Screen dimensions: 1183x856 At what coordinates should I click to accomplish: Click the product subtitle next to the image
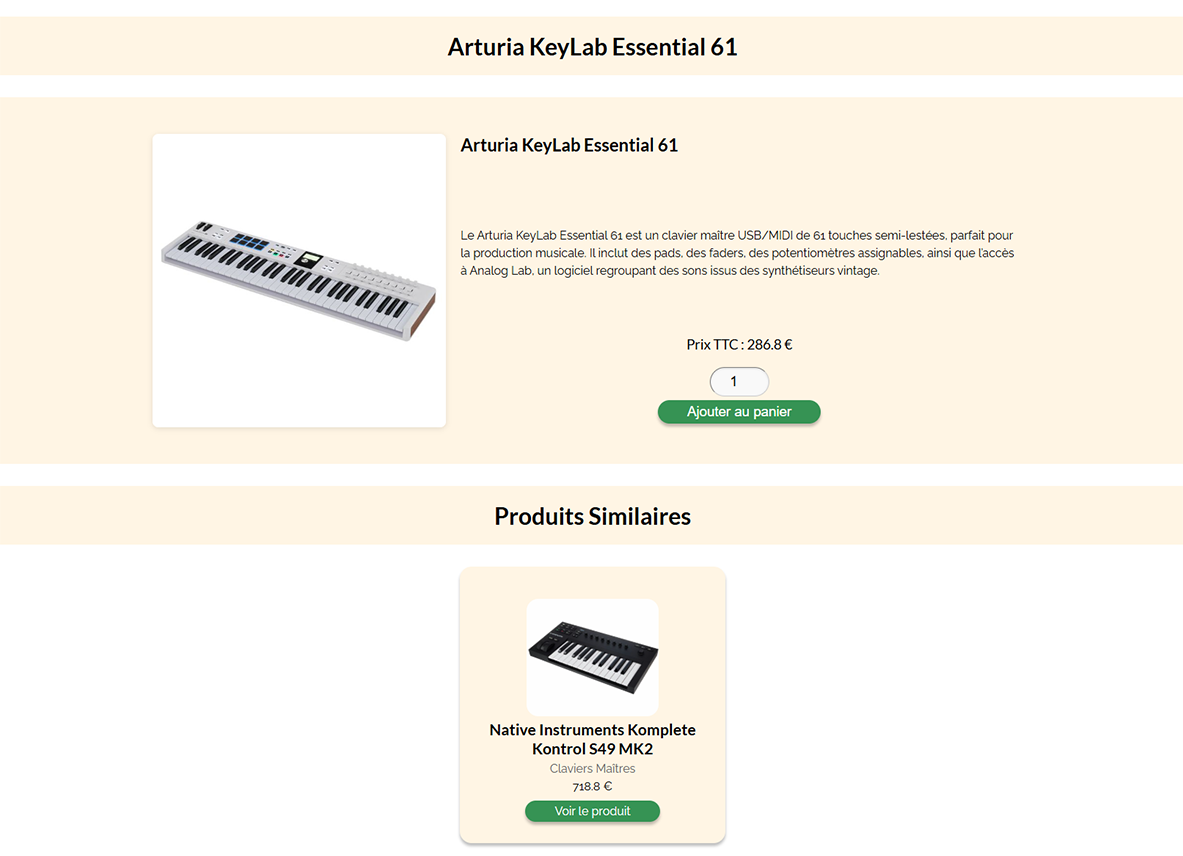point(569,145)
